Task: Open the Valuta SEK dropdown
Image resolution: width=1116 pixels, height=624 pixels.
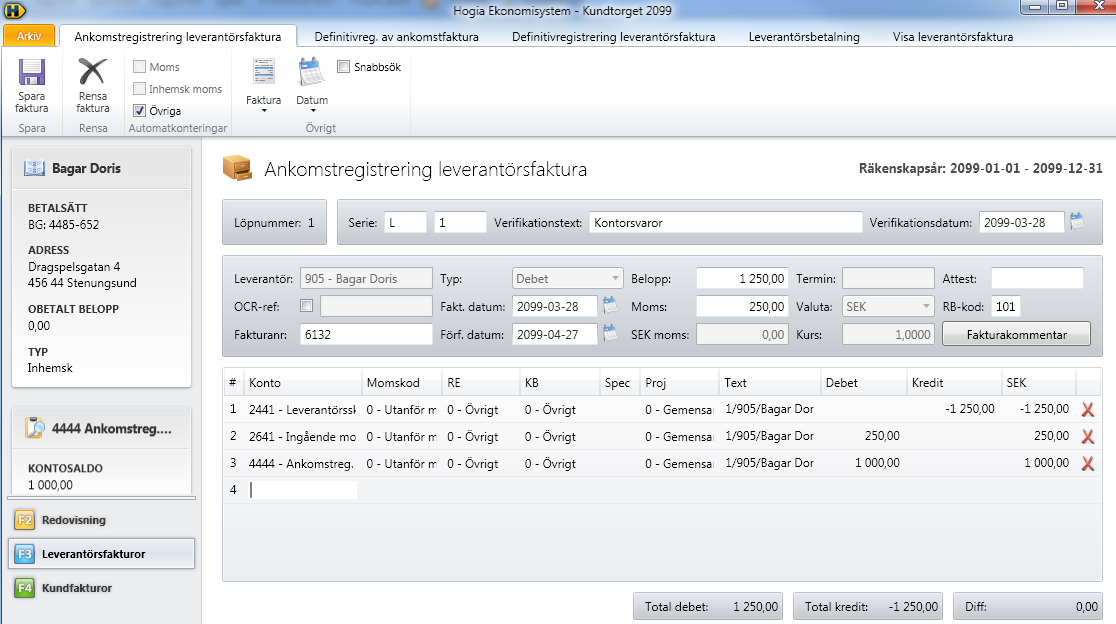Action: [888, 307]
